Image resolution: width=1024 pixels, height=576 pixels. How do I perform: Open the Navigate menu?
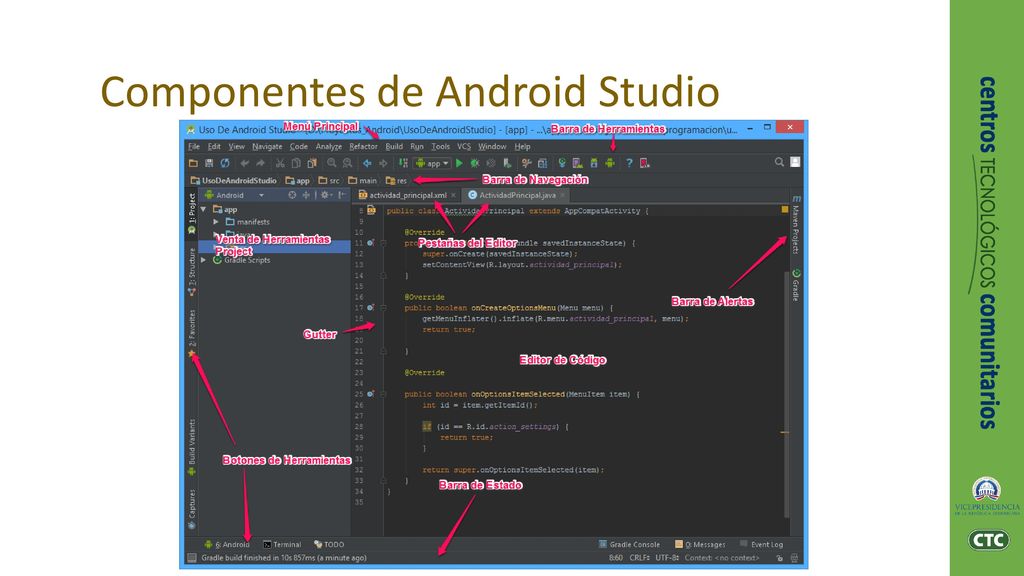pyautogui.click(x=267, y=146)
